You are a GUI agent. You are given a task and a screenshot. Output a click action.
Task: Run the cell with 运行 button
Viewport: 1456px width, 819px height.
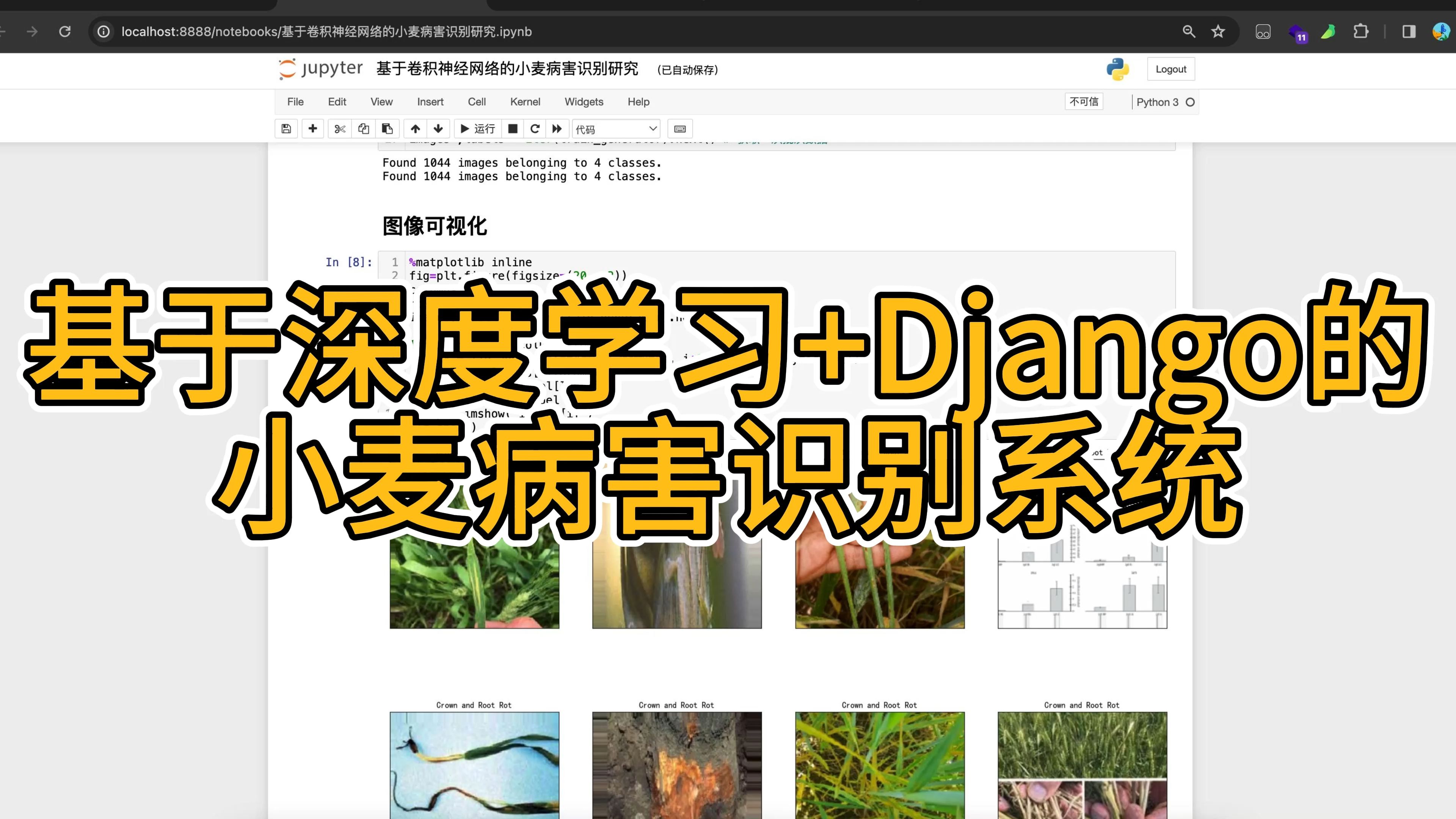478,129
